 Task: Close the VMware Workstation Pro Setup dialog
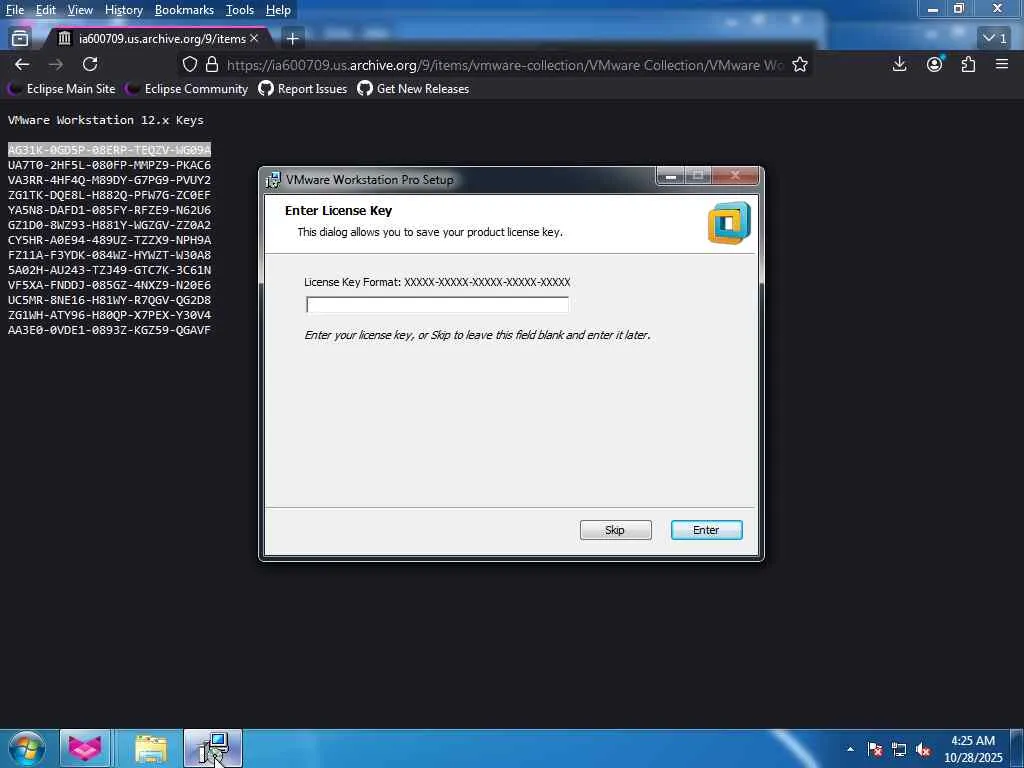pyautogui.click(x=735, y=176)
